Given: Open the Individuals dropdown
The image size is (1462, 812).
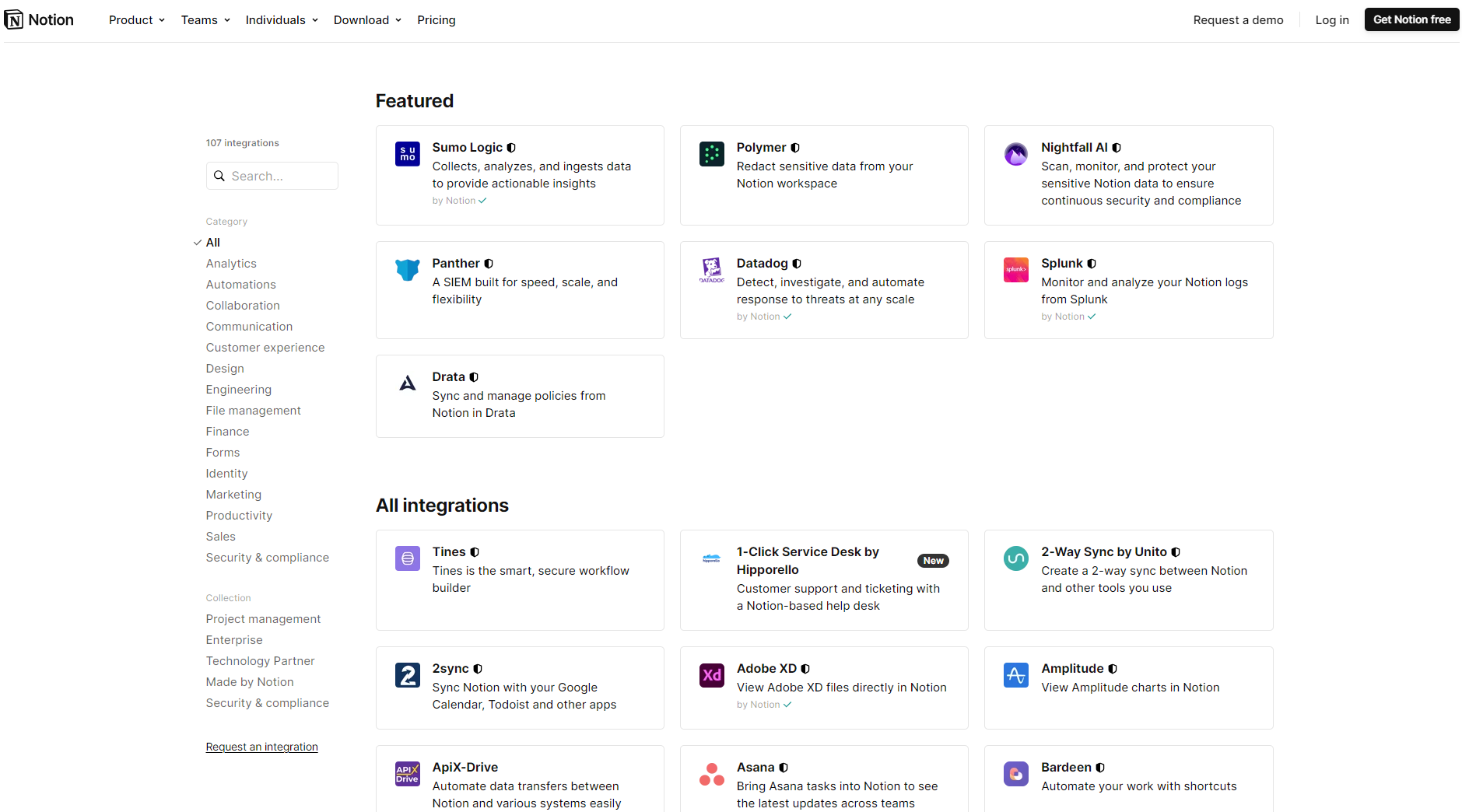Looking at the screenshot, I should click(x=282, y=20).
